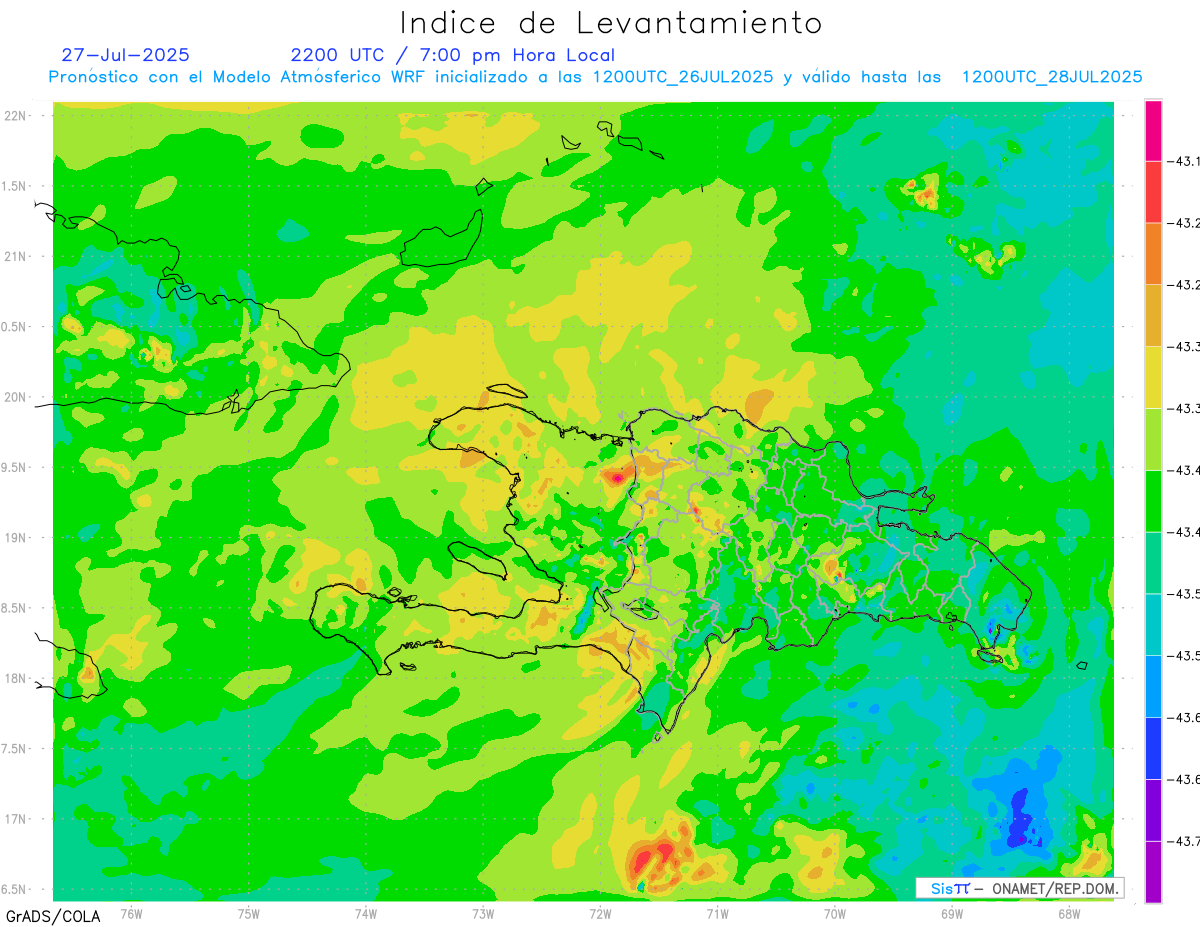The image size is (1200, 927).
Task: Click the '22N' latitude label
Action: point(17,116)
